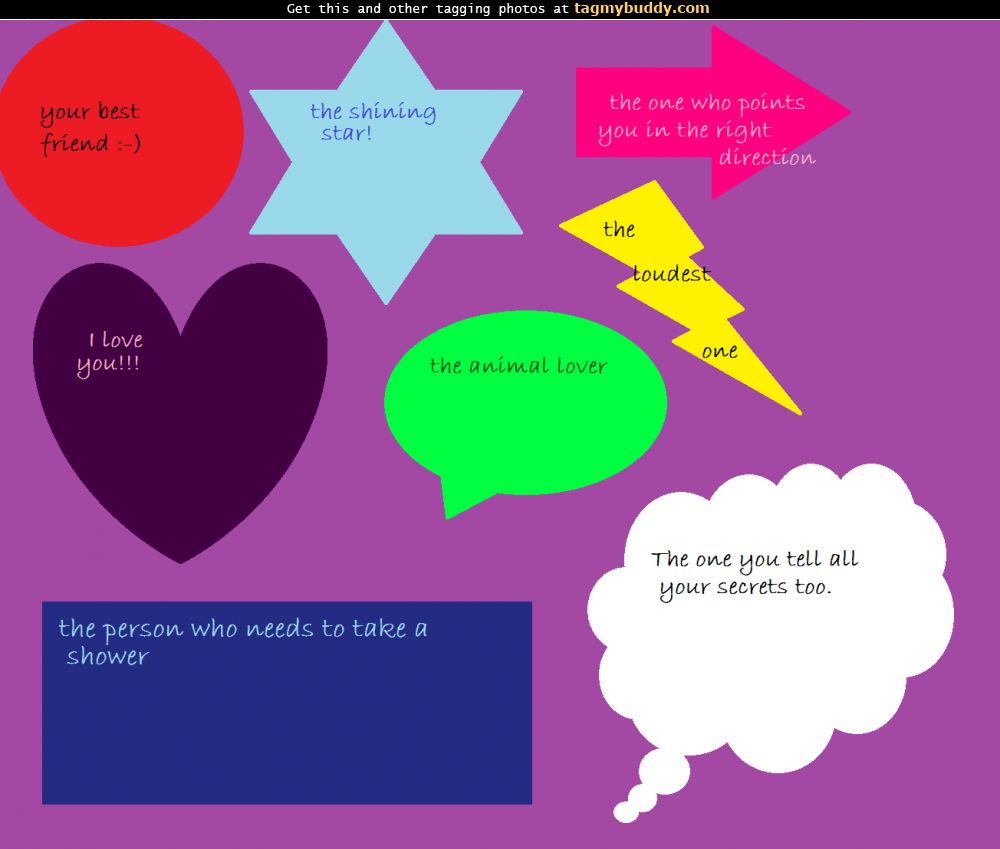Click the word 'one' on the lightning bolt
This screenshot has height=849, width=1000.
click(719, 351)
